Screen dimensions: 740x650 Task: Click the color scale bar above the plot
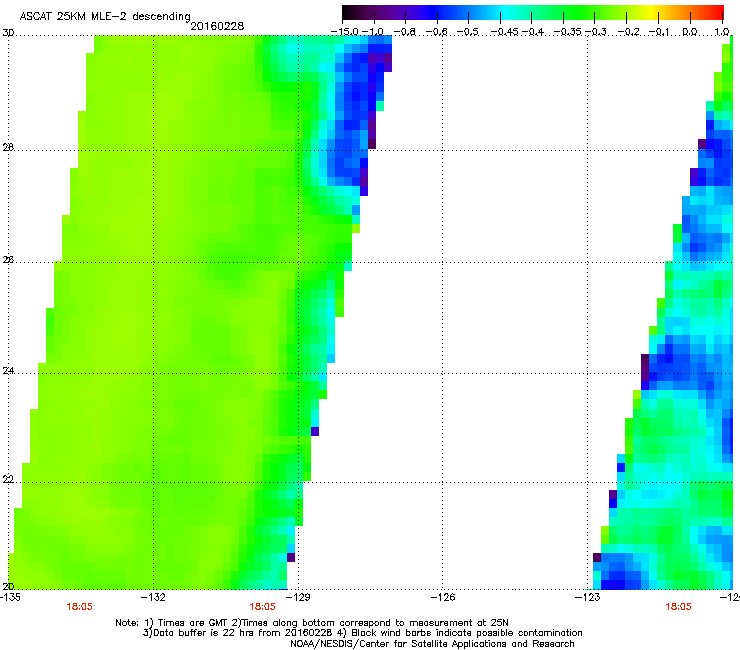coord(533,12)
